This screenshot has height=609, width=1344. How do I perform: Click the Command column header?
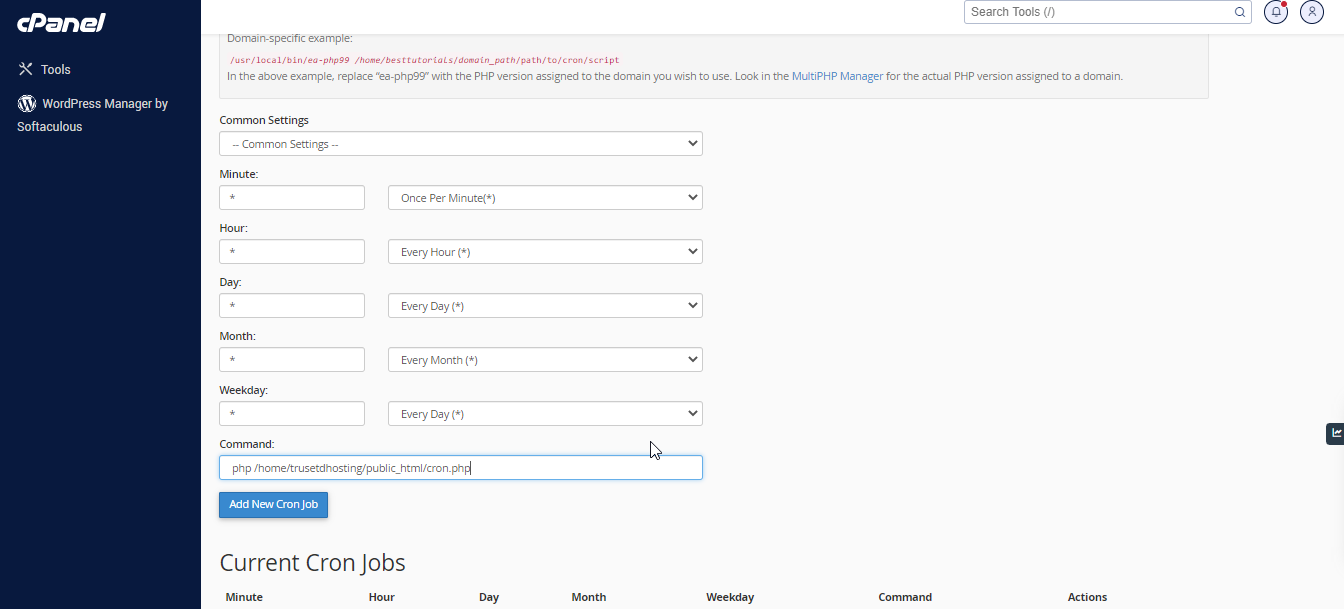[905, 597]
